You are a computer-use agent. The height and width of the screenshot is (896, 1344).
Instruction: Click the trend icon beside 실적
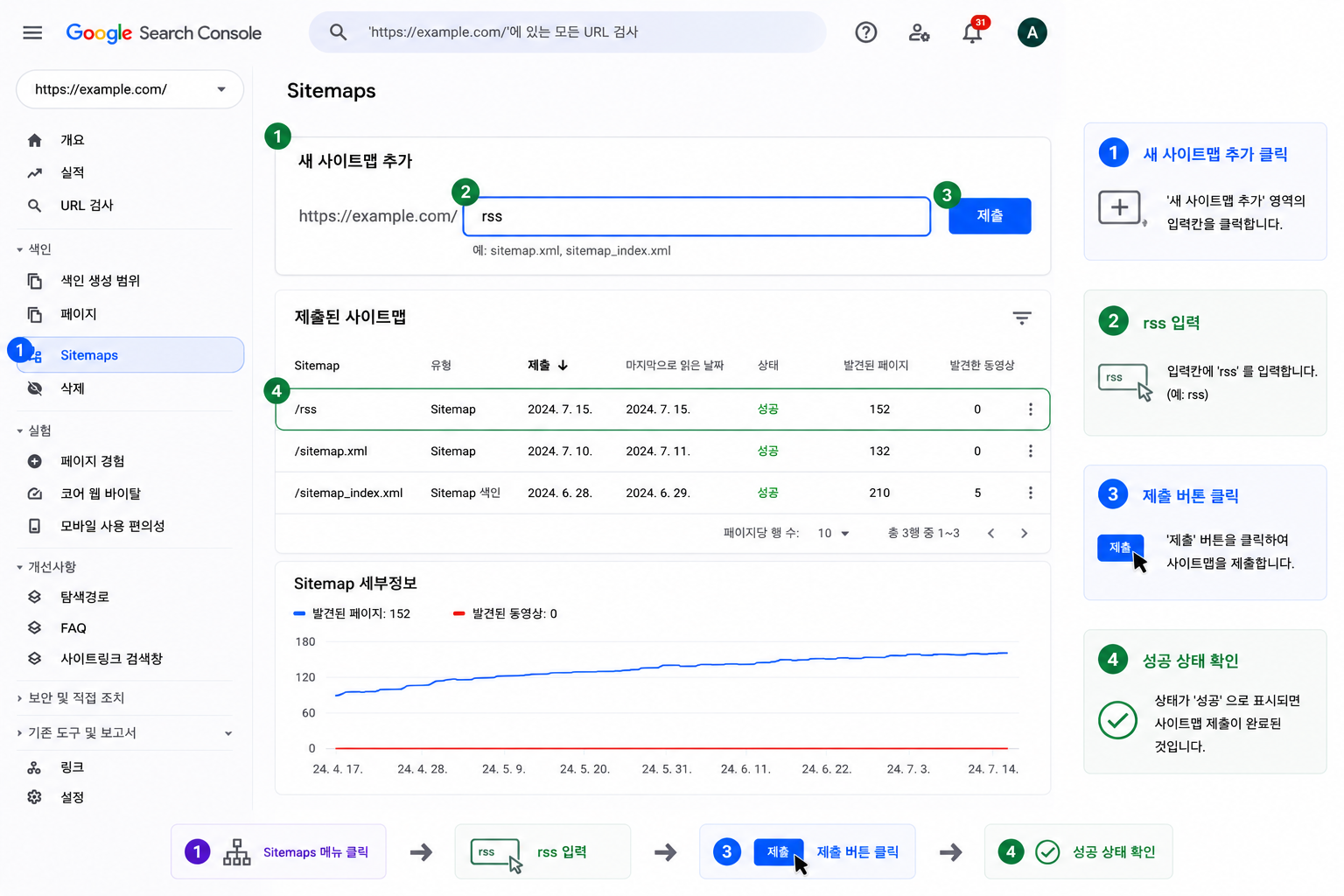[x=34, y=172]
